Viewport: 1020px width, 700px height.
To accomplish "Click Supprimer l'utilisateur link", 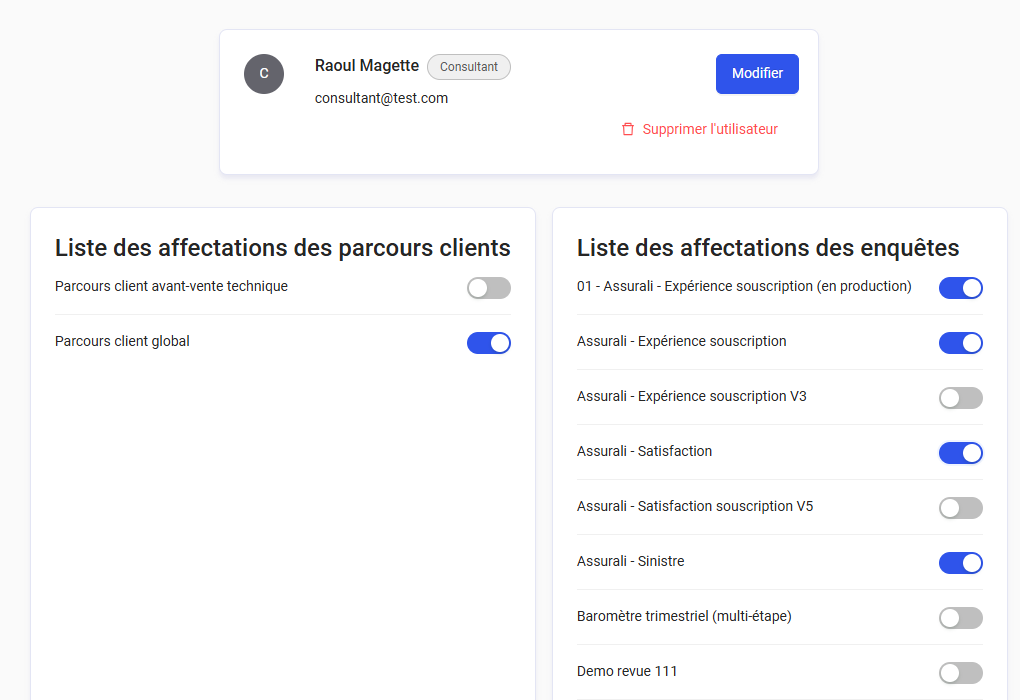I will tap(710, 129).
